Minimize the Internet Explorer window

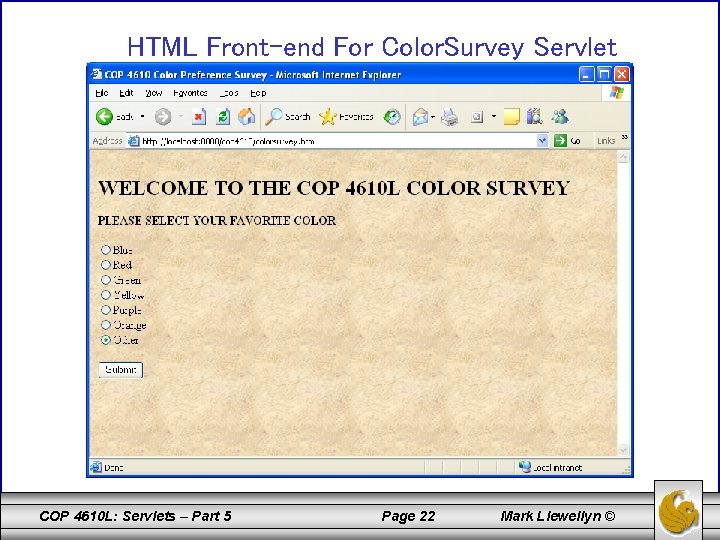point(586,74)
